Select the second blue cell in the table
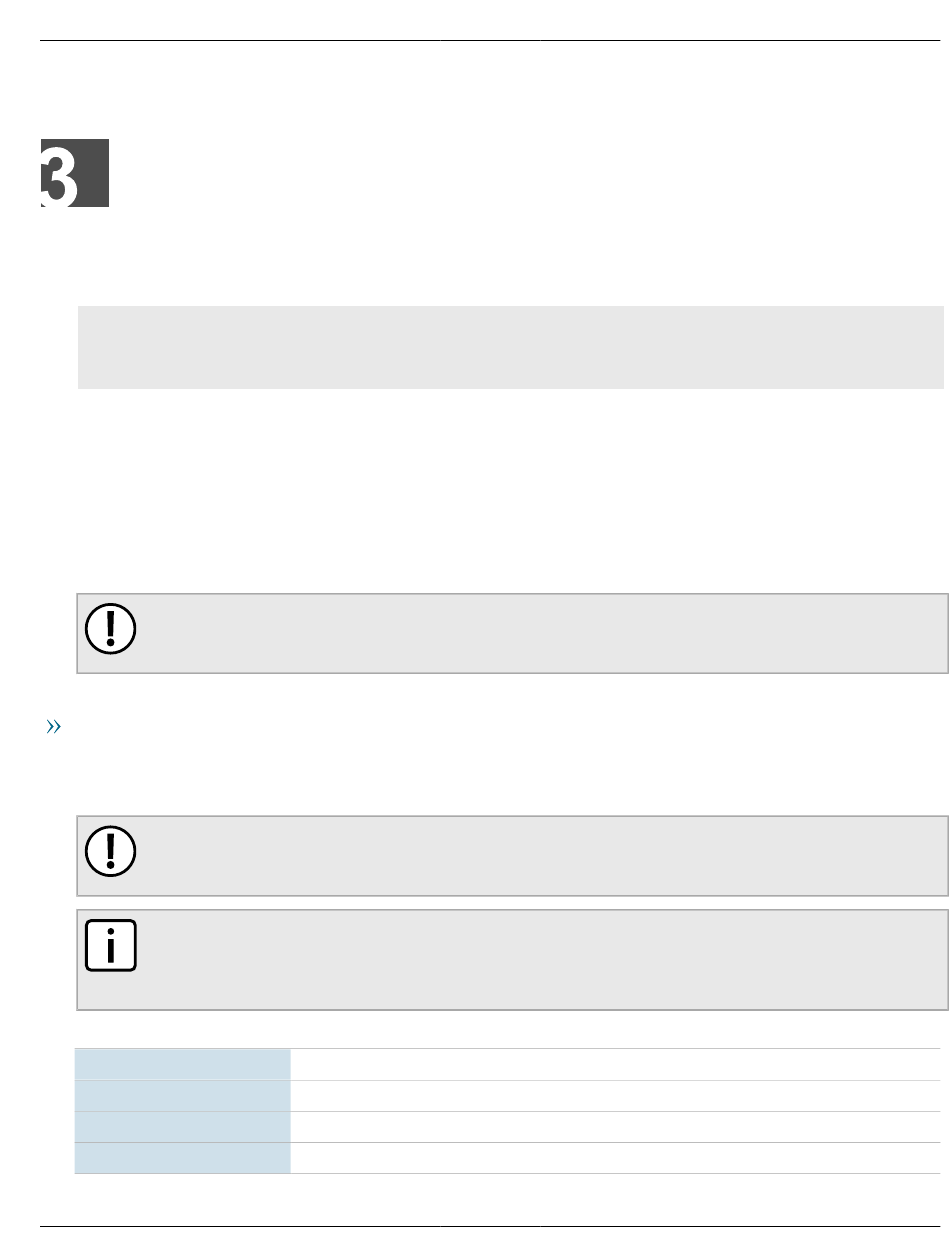This screenshot has height=1260, width=950. click(183, 1095)
